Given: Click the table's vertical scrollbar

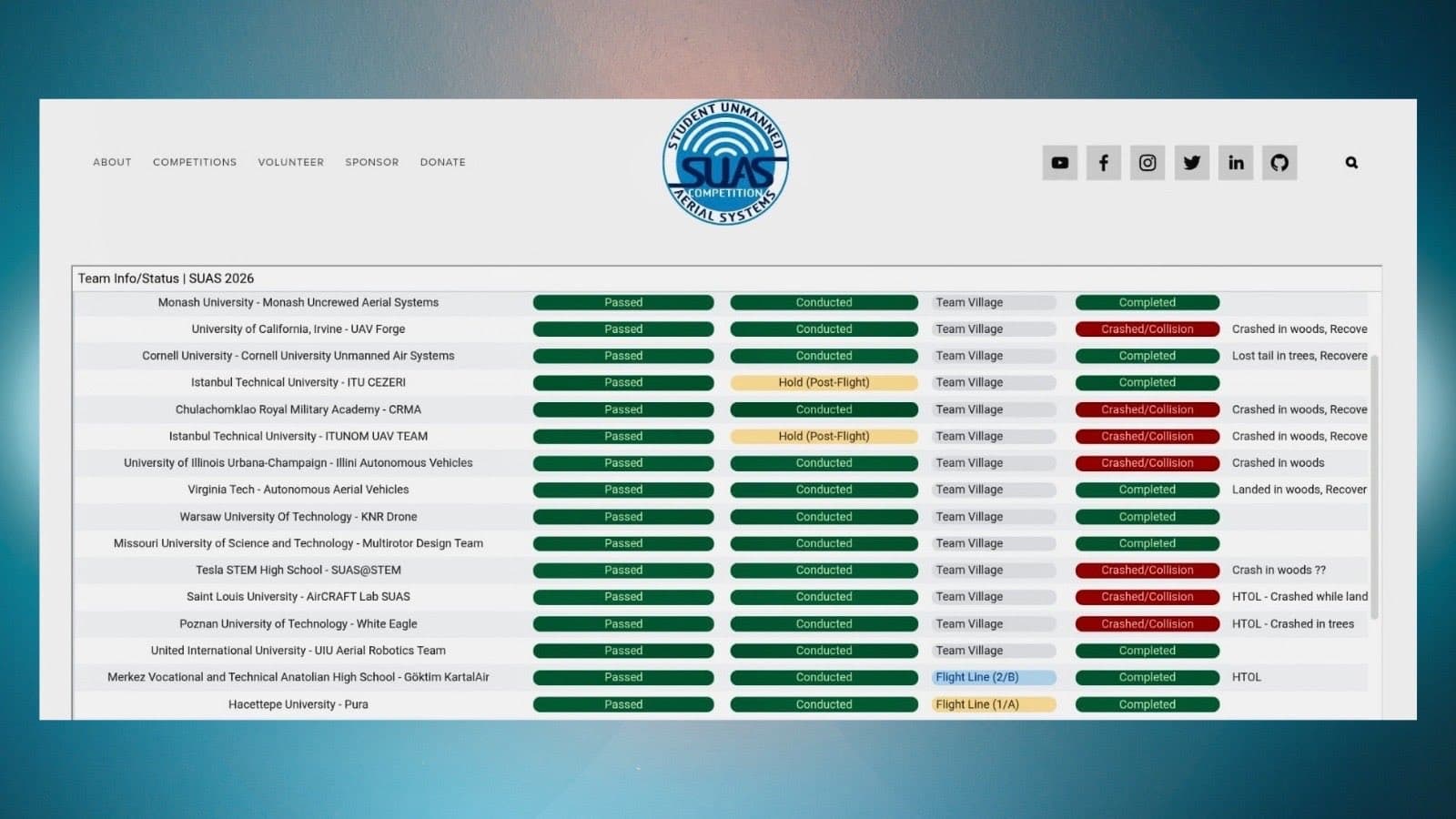Looking at the screenshot, I should 1374,487.
